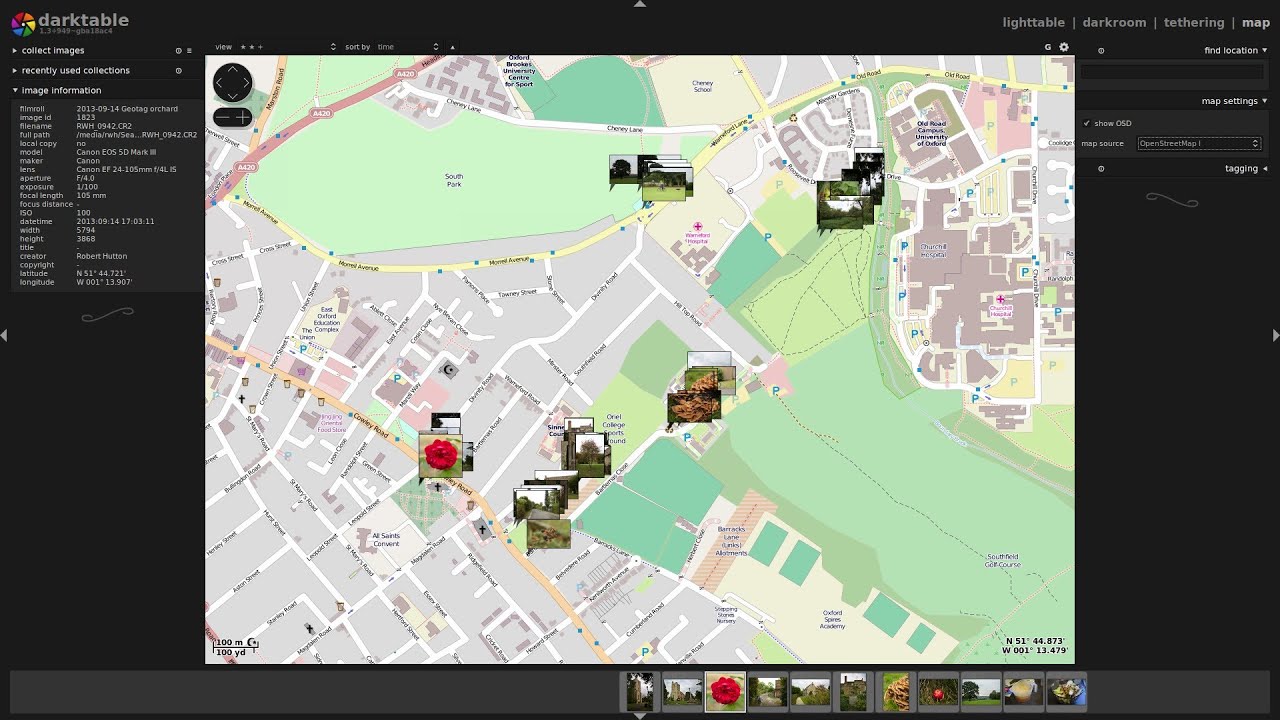1280x720 pixels.
Task: Click the find location search field
Action: point(1172,72)
